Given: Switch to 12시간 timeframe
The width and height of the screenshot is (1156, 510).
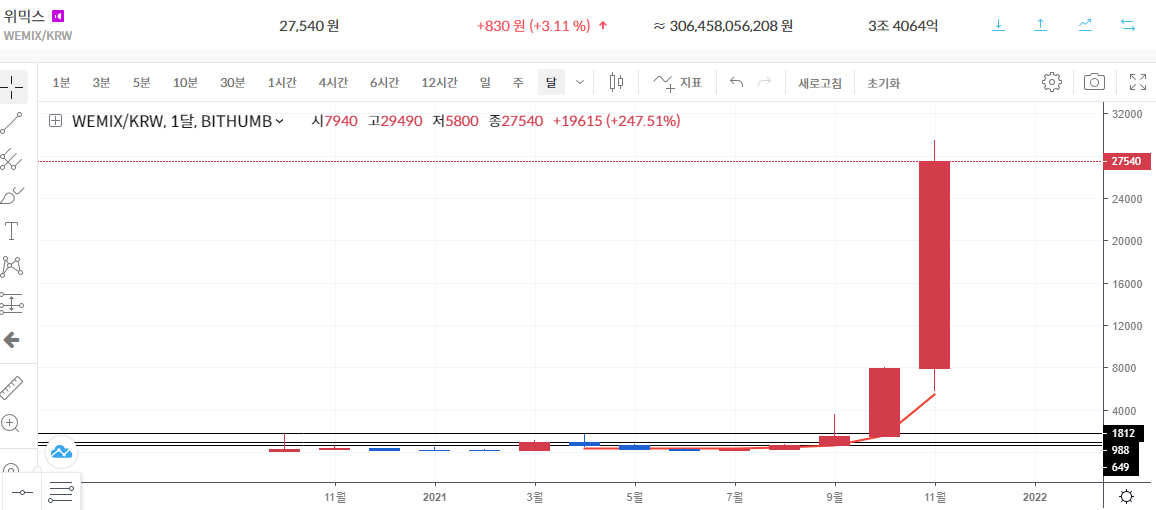Looking at the screenshot, I should [439, 83].
